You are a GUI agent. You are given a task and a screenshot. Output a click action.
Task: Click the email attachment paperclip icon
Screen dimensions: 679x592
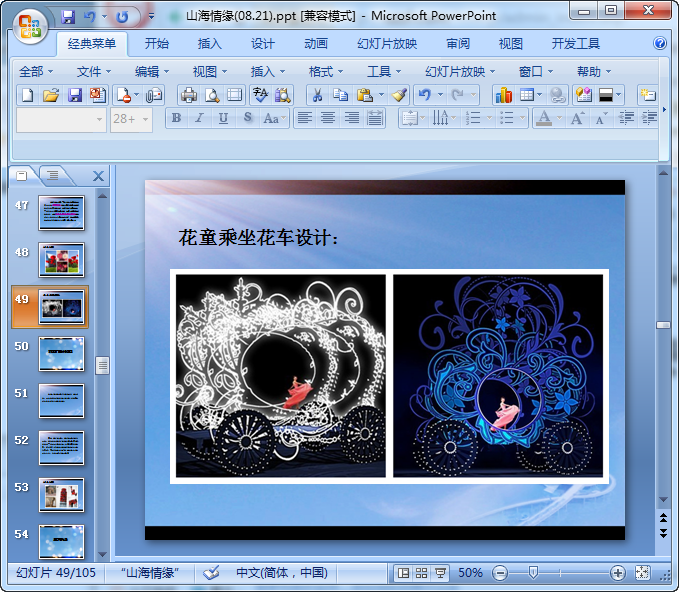[153, 95]
